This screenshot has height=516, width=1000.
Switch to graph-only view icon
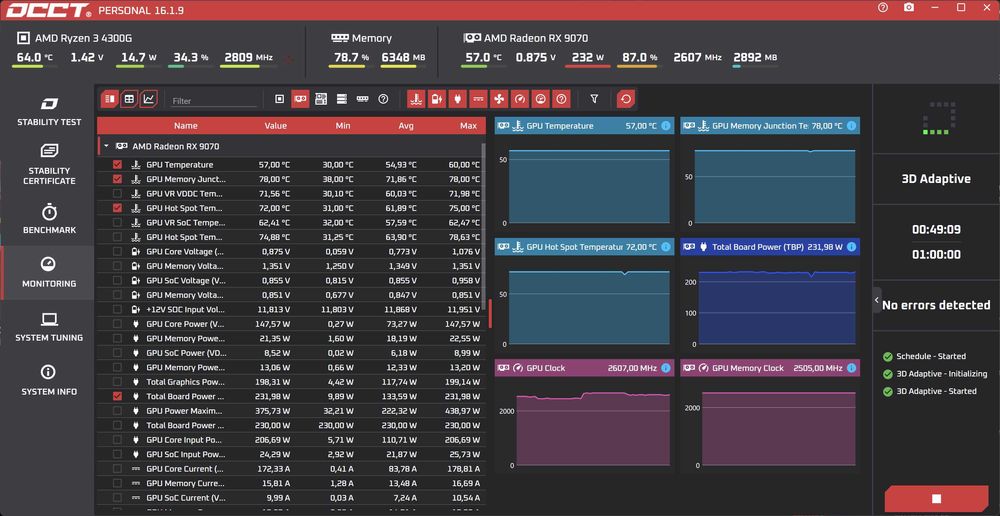point(149,100)
